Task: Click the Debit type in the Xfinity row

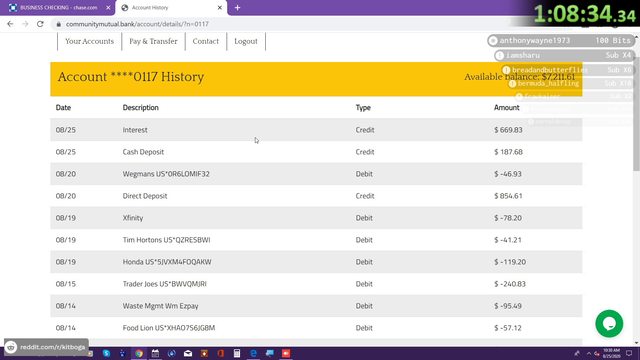Action: coord(364,218)
